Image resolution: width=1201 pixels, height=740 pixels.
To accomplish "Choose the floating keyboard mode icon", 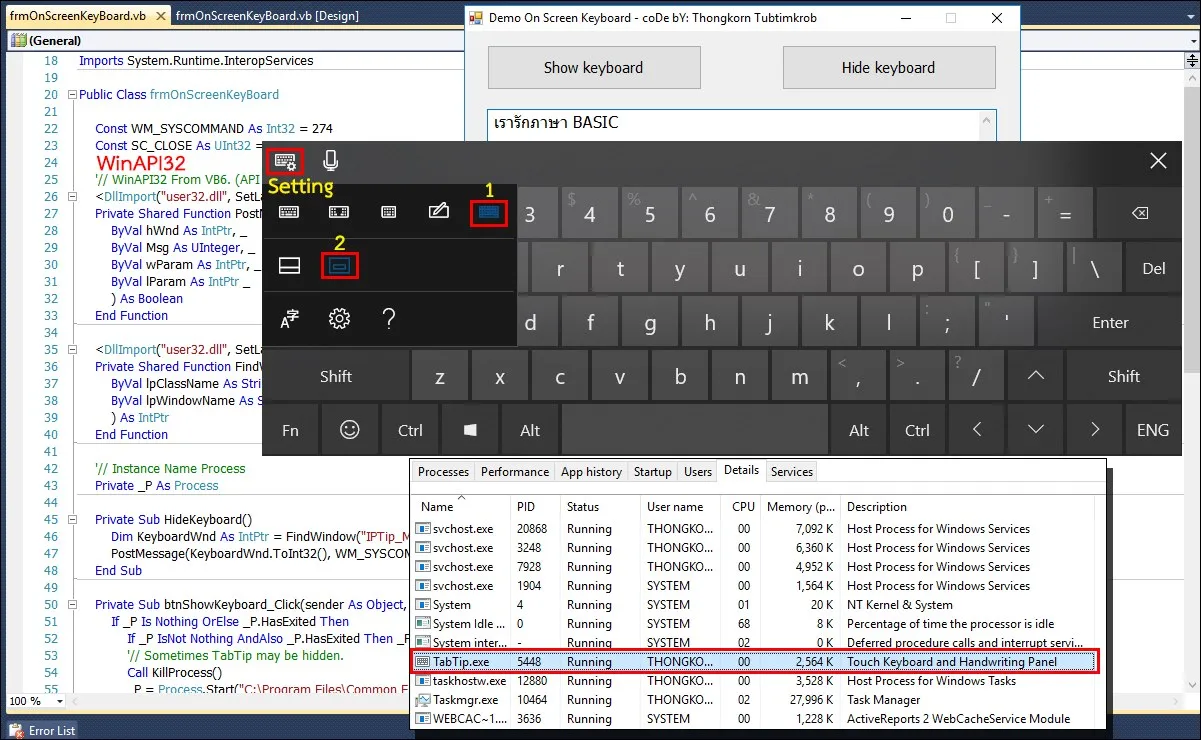I will 339,265.
